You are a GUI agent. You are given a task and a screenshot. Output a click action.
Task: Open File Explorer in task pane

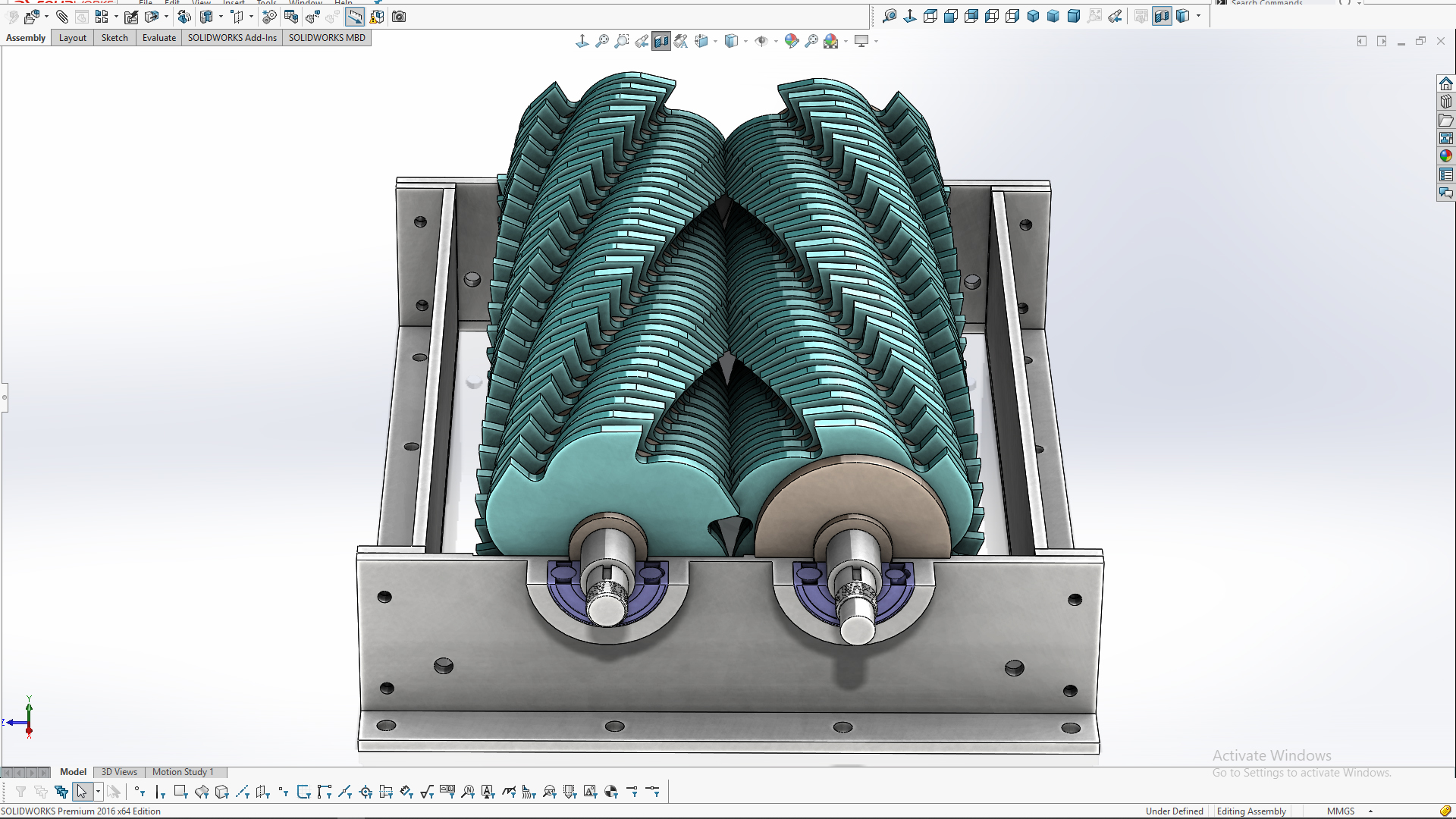[x=1446, y=120]
